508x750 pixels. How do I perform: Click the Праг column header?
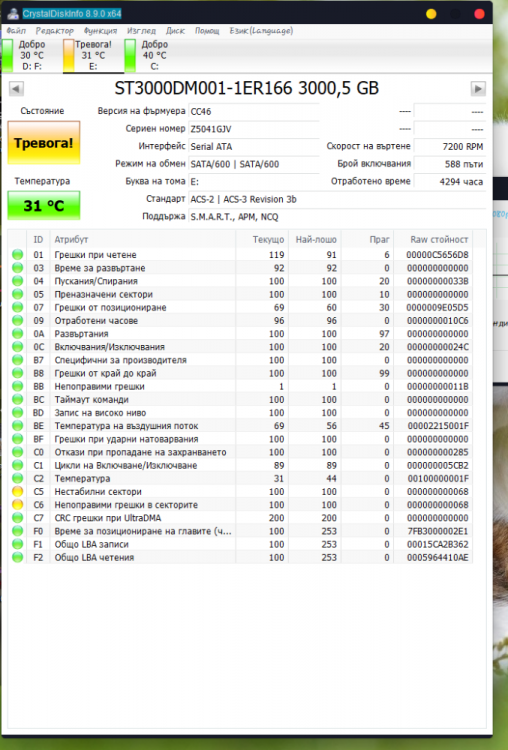(367, 240)
